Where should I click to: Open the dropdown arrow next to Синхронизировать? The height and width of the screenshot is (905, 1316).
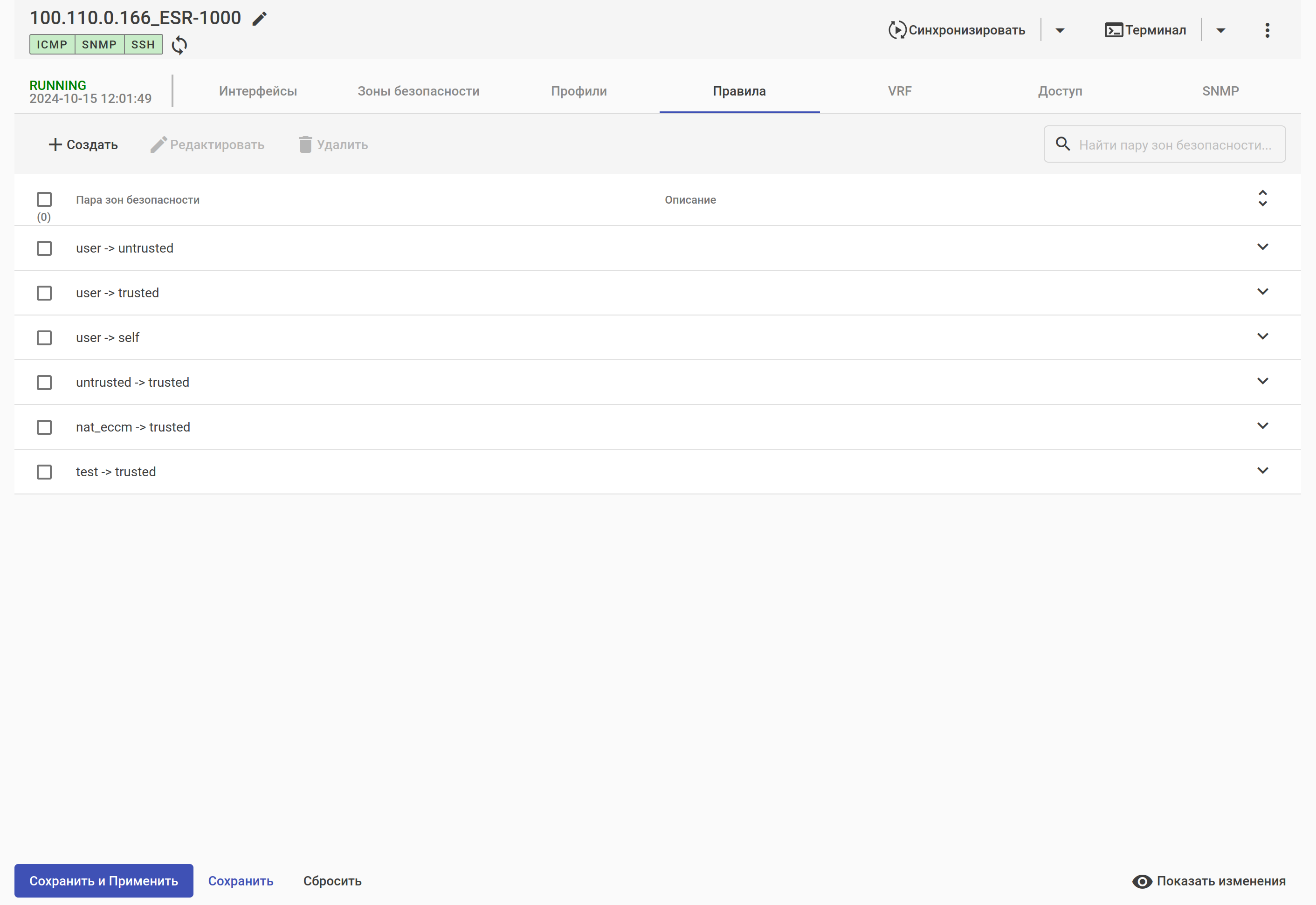(1060, 31)
